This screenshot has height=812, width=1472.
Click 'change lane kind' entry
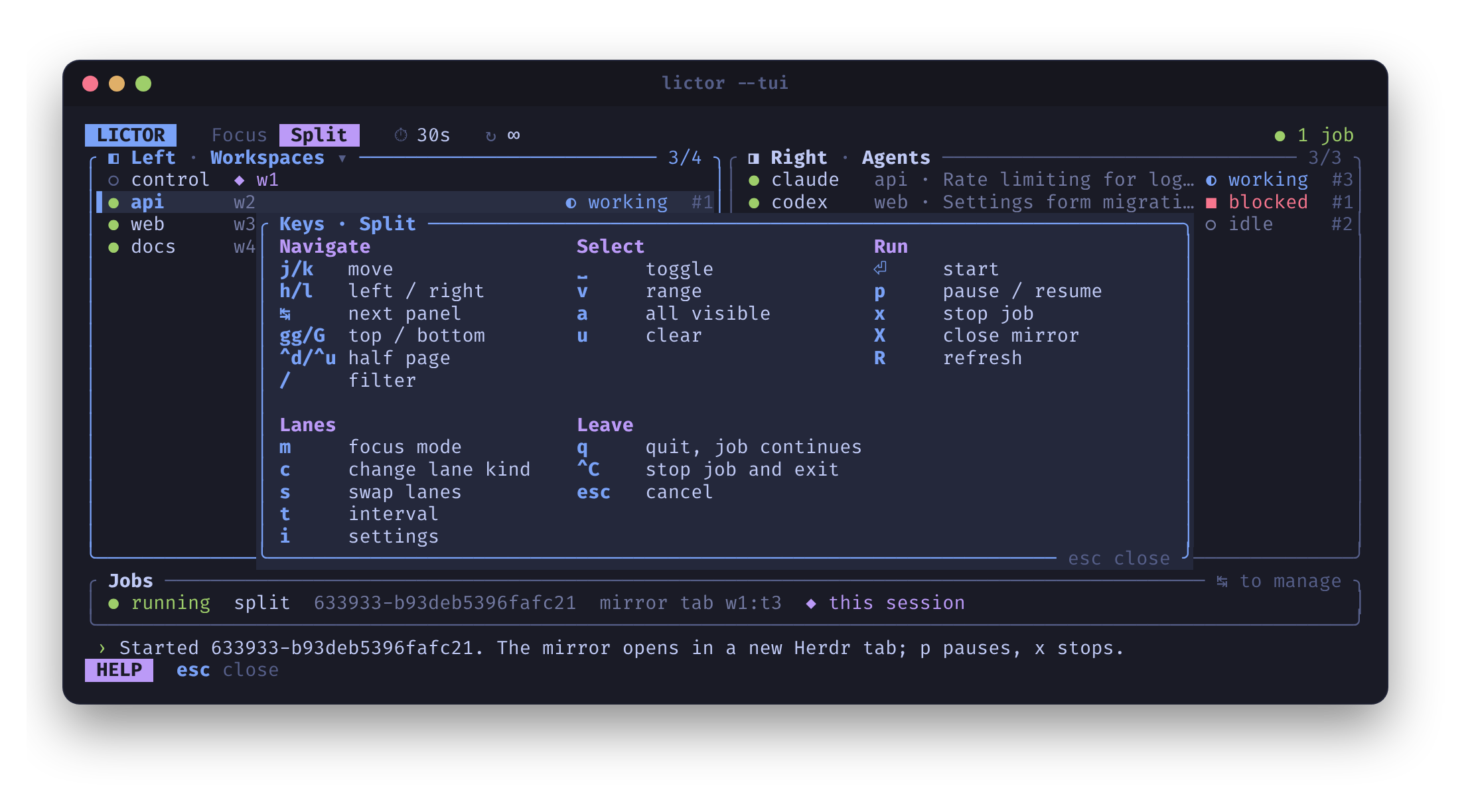pyautogui.click(x=439, y=470)
